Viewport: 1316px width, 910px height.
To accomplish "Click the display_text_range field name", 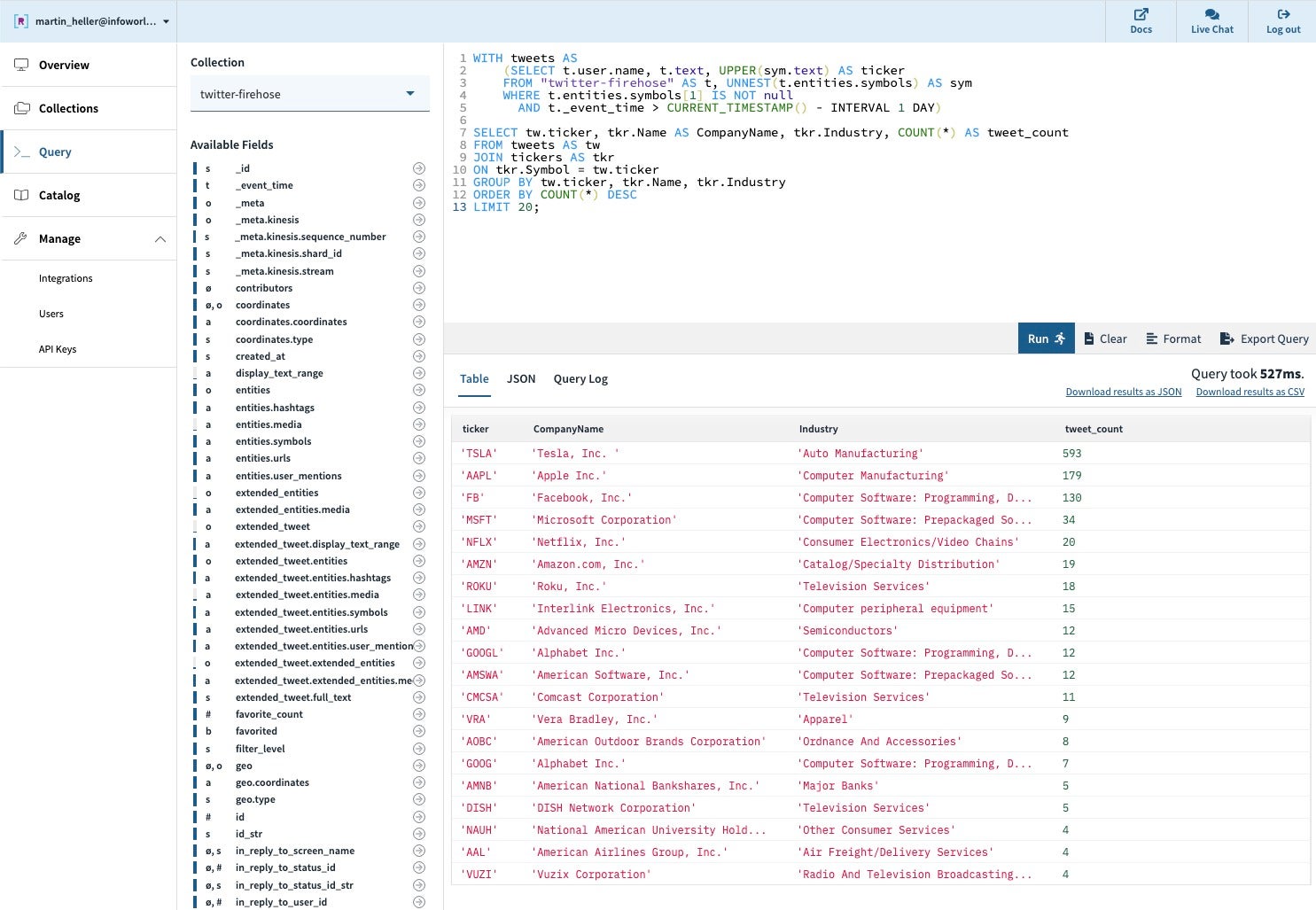I will pyautogui.click(x=279, y=373).
